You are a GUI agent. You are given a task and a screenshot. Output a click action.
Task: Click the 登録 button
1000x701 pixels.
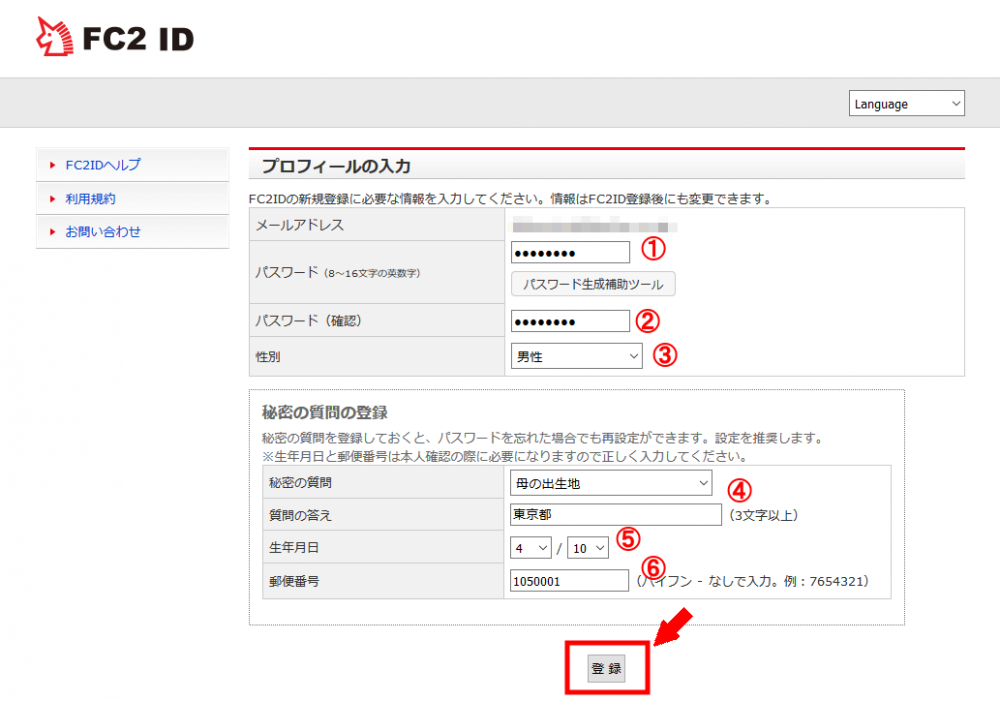[x=607, y=668]
